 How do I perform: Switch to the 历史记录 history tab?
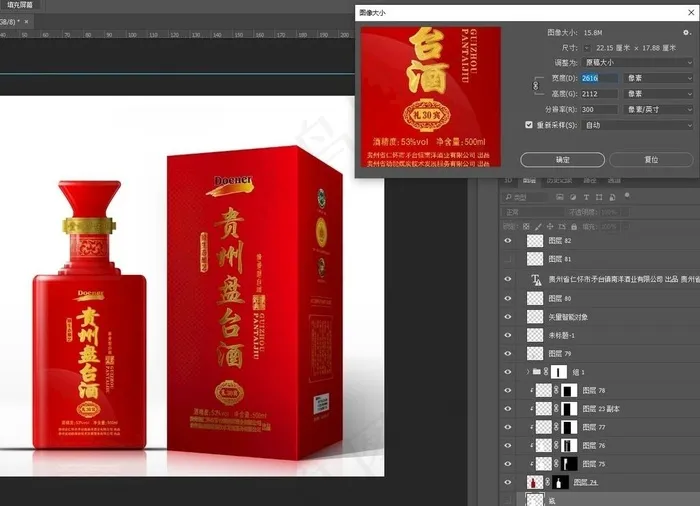coord(559,180)
